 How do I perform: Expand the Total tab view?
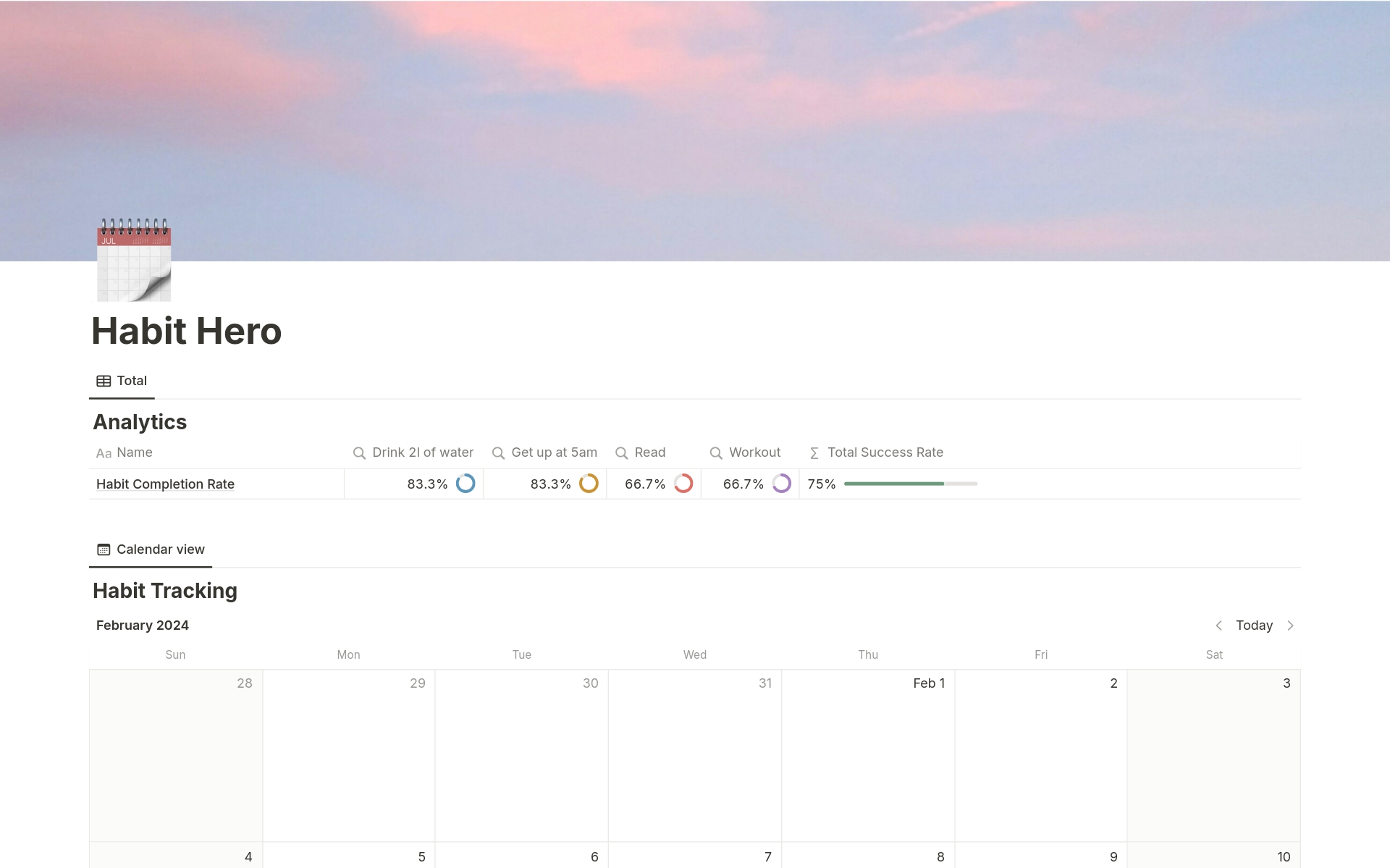(x=121, y=380)
